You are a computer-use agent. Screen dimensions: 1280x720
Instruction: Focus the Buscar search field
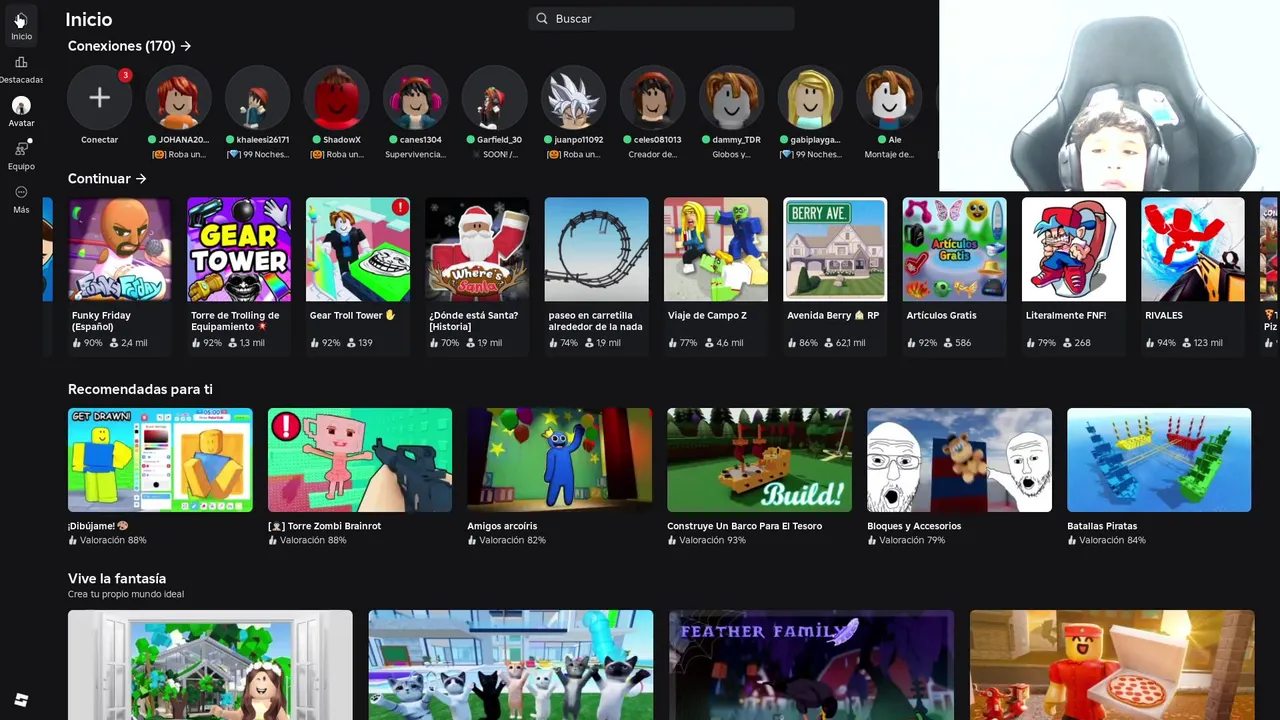[x=661, y=18]
